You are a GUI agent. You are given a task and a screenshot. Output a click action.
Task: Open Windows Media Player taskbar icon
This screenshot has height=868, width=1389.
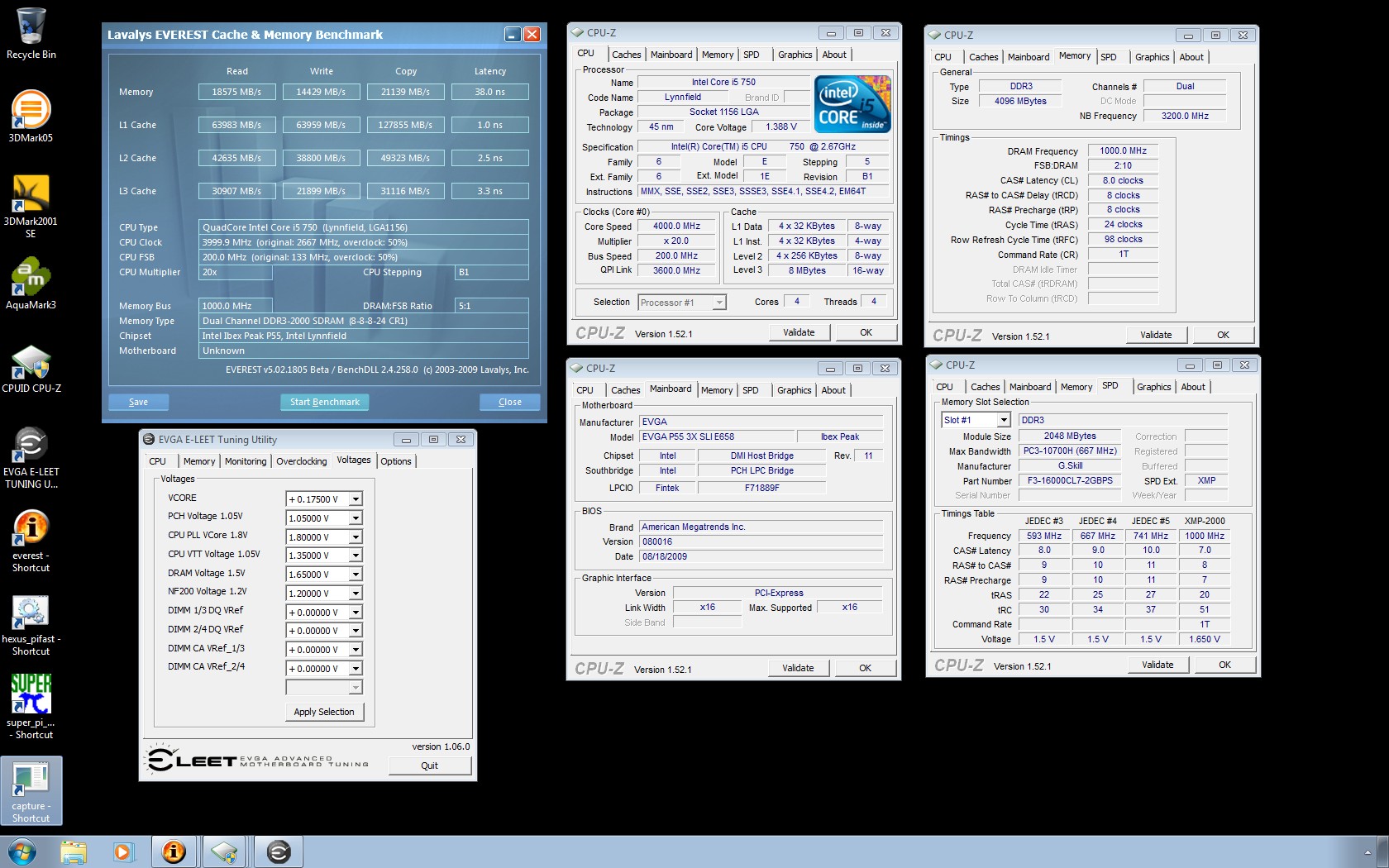click(x=122, y=851)
